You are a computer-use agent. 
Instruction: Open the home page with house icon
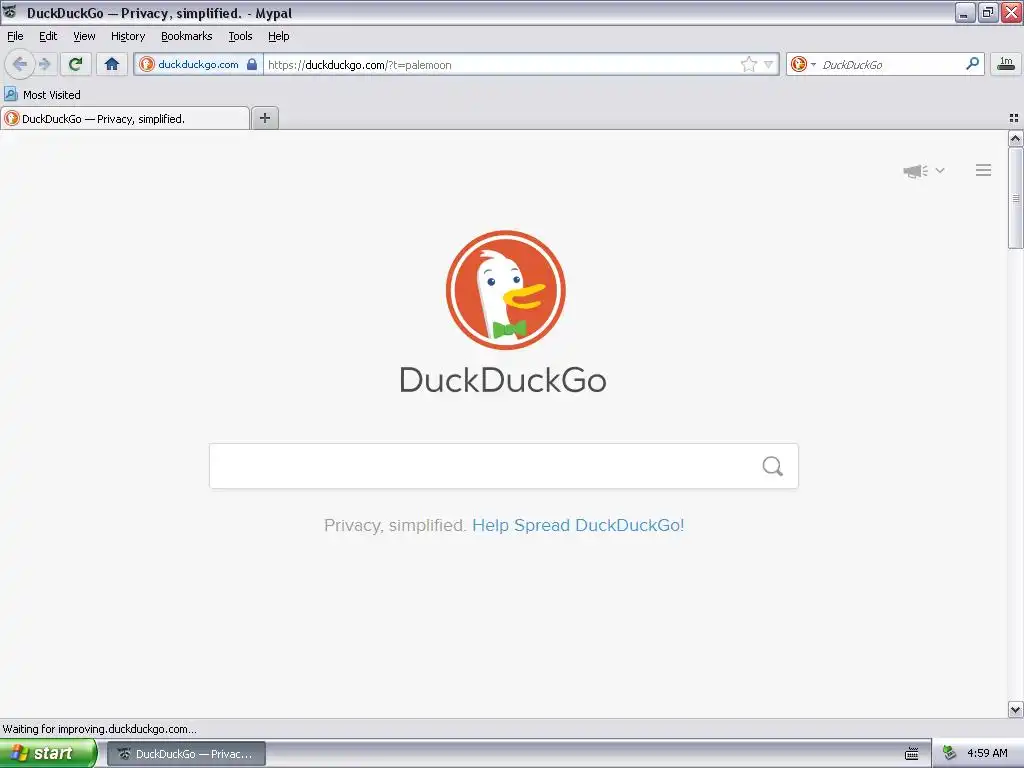coord(112,64)
